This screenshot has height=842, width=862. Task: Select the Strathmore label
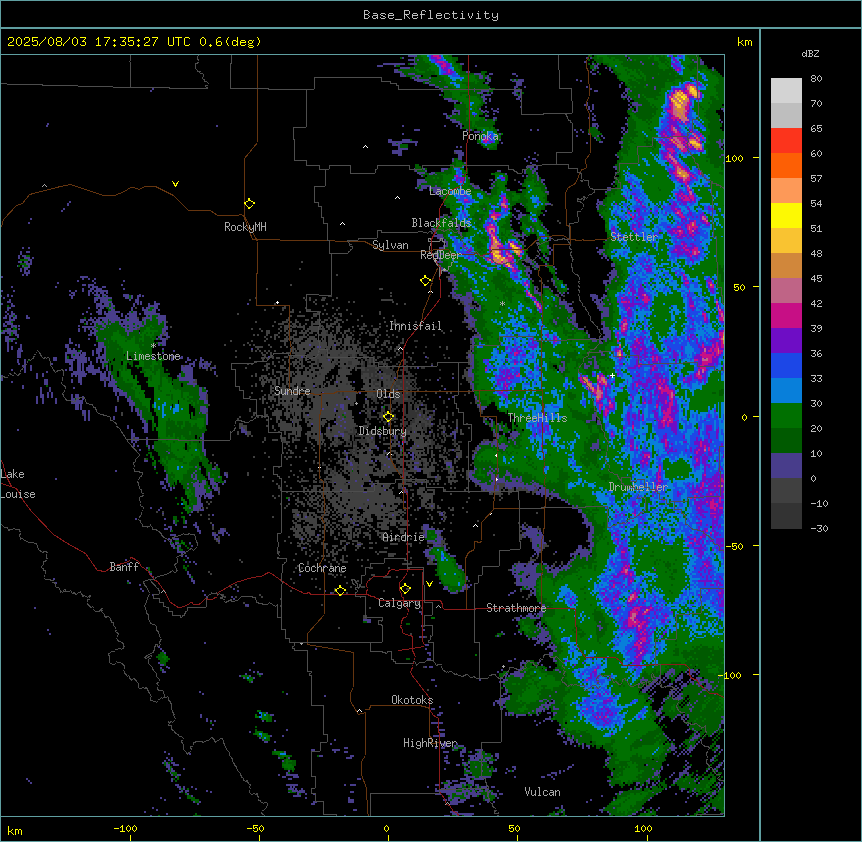coord(516,608)
